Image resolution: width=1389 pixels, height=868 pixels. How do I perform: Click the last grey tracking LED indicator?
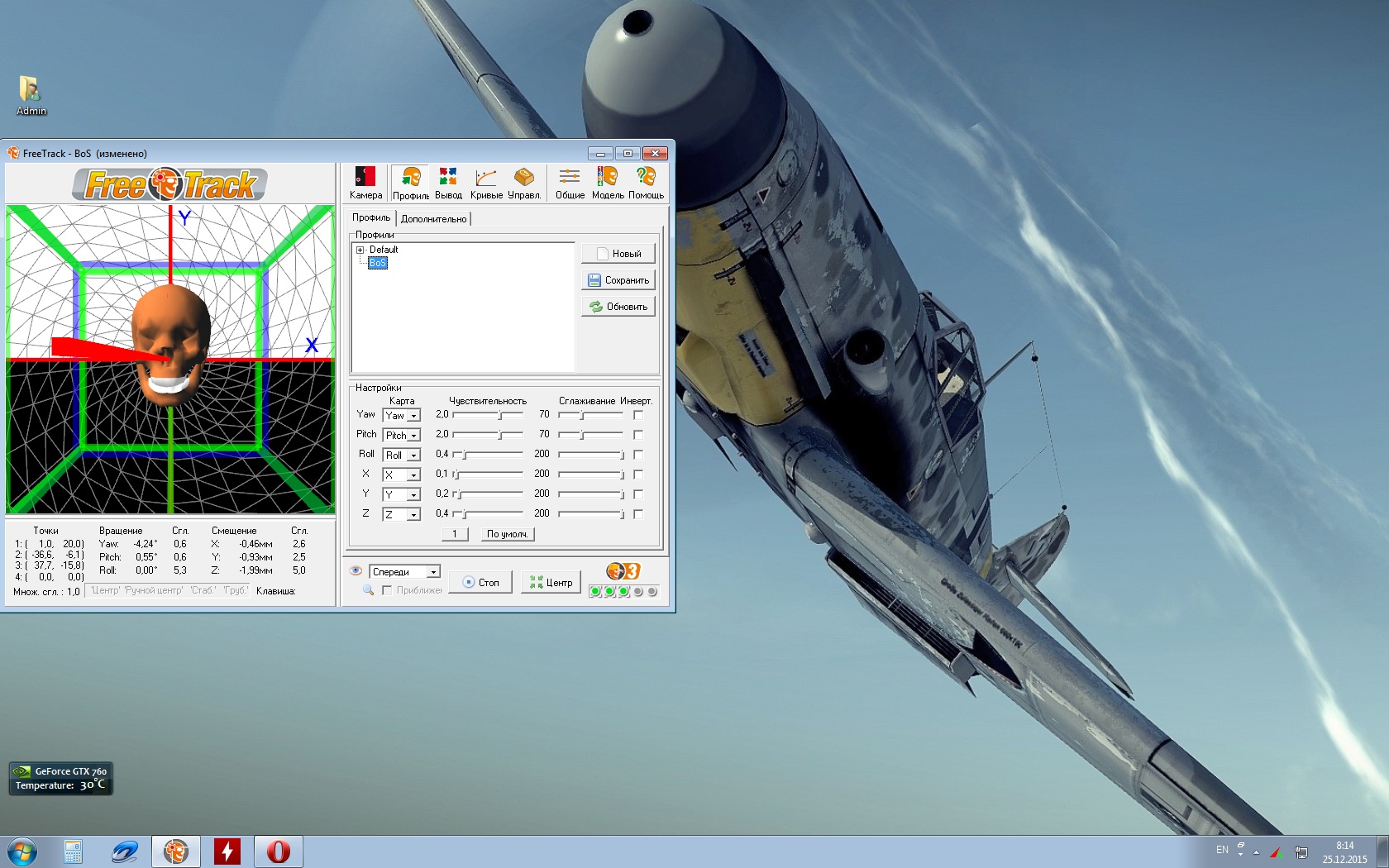pyautogui.click(x=652, y=591)
